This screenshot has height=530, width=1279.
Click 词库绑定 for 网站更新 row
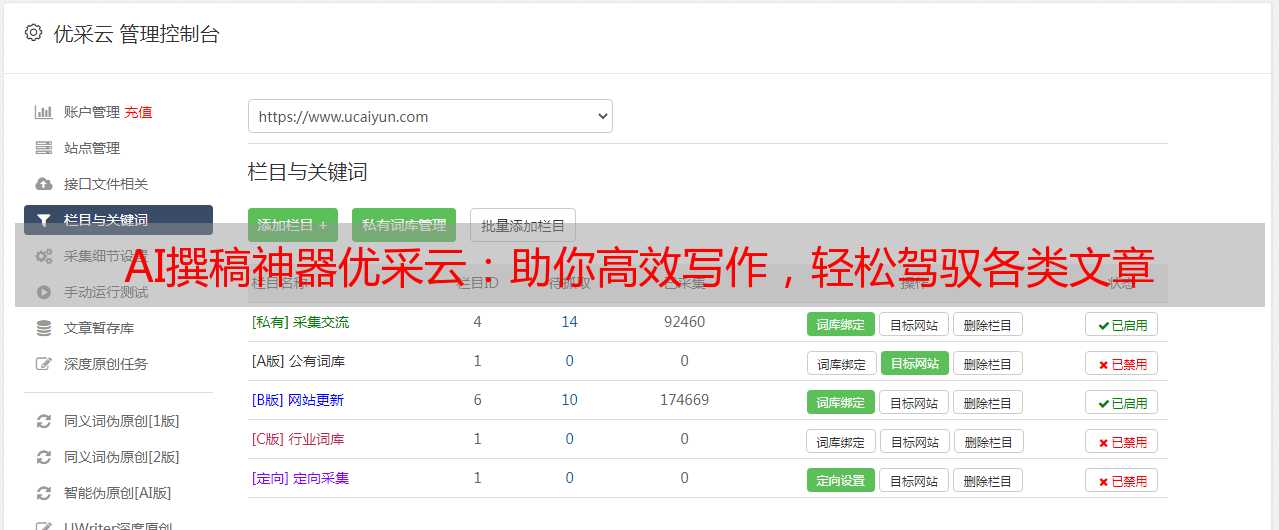(841, 402)
